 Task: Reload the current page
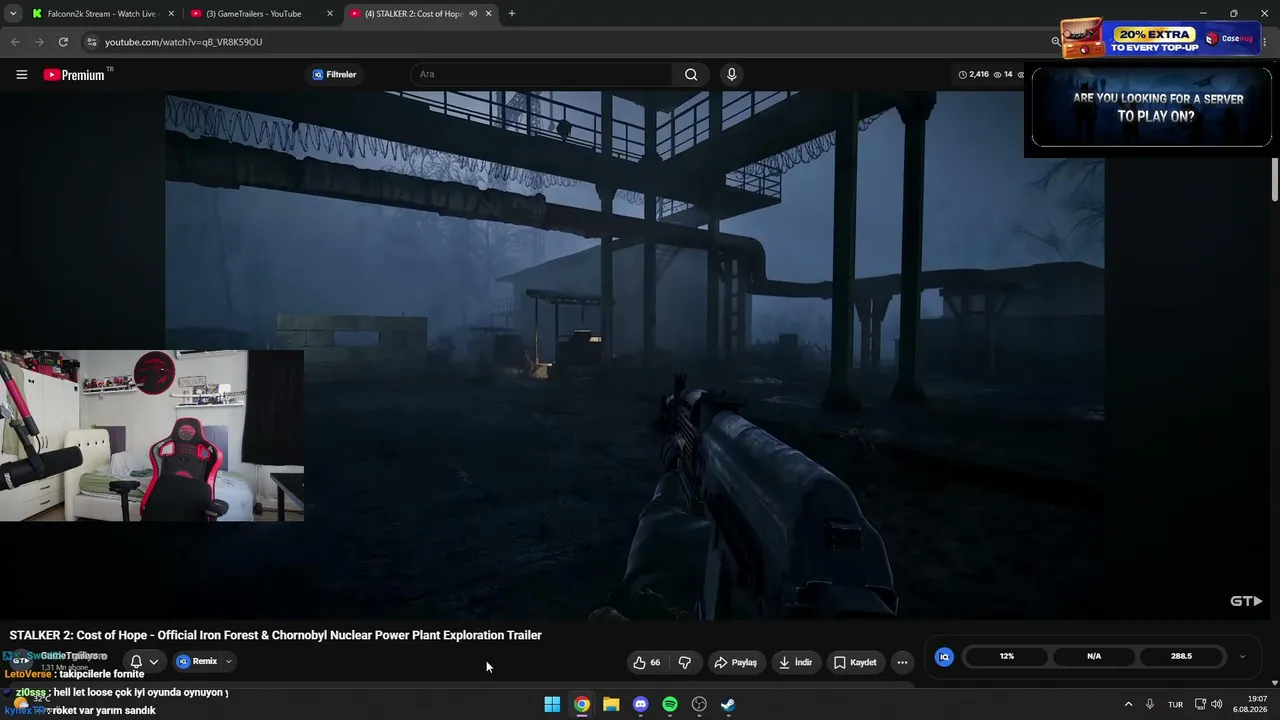(63, 42)
